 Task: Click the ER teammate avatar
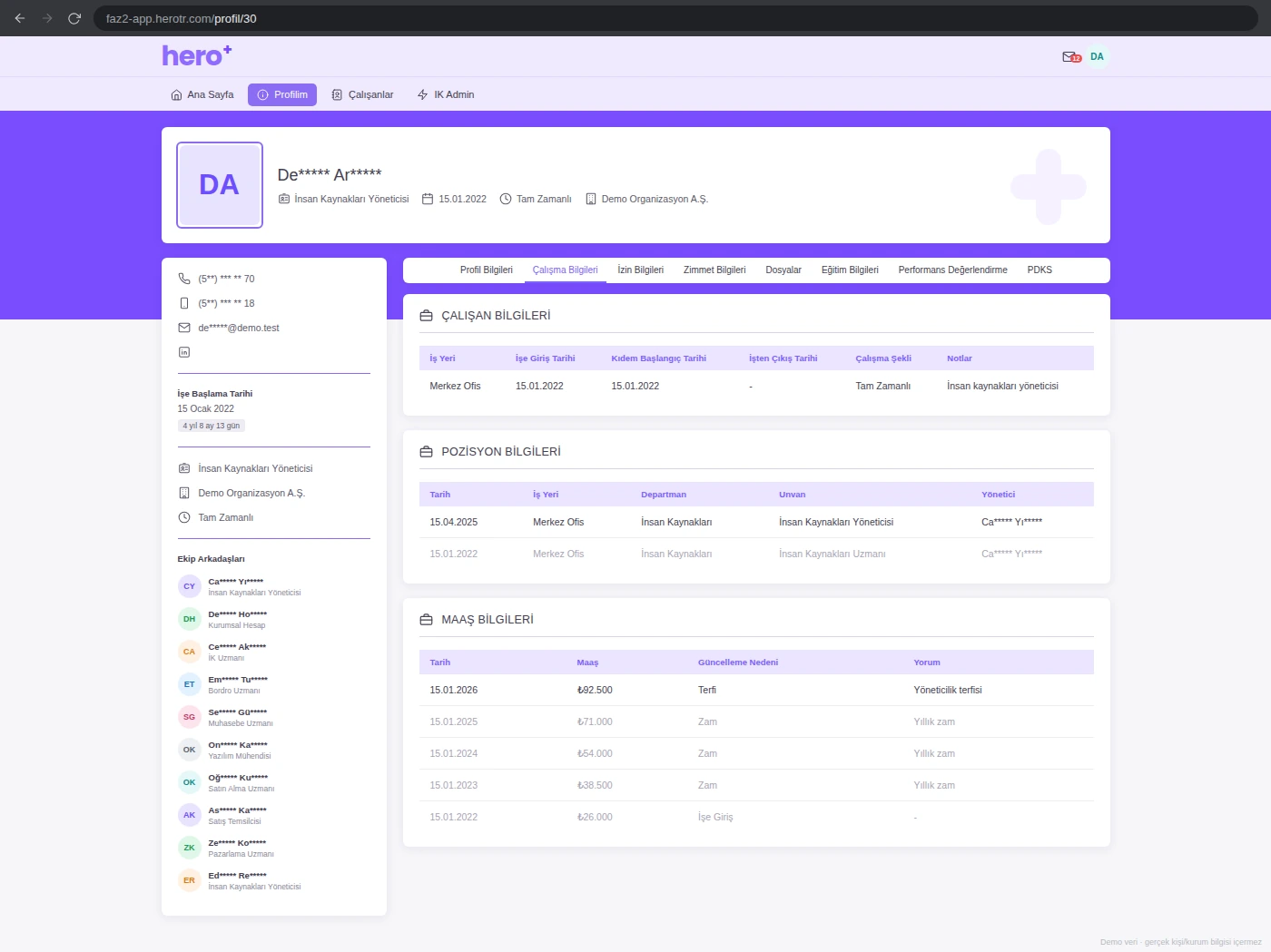coord(189,880)
